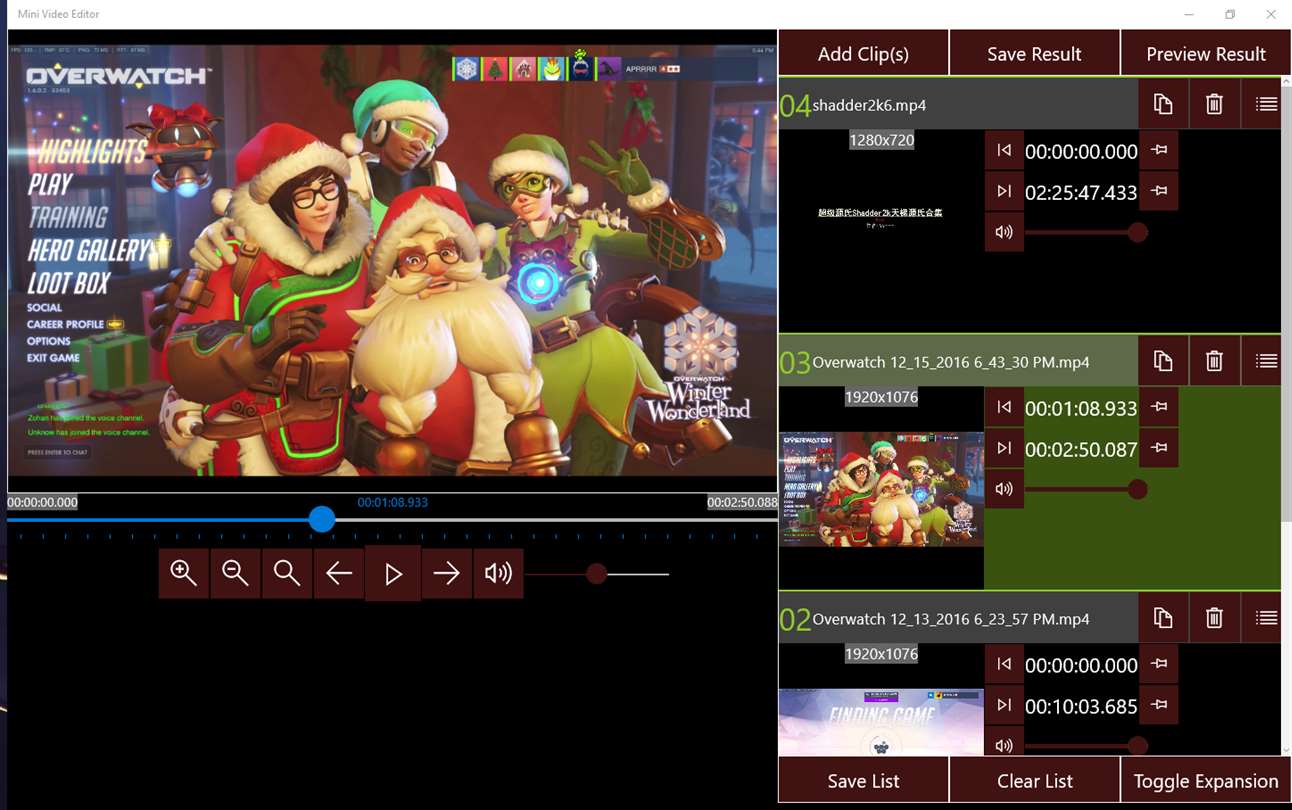Clear the clip list
Image resolution: width=1292 pixels, height=810 pixels.
pos(1034,780)
